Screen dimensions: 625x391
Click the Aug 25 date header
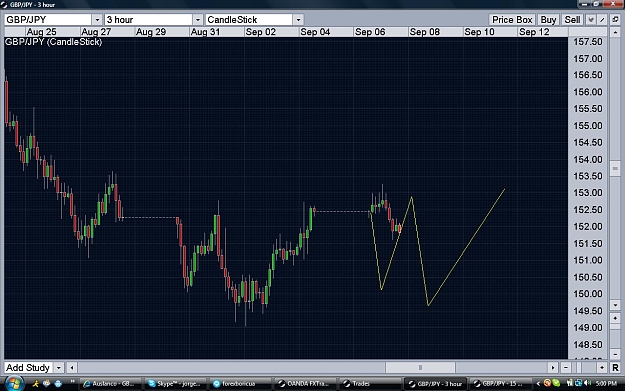pyautogui.click(x=41, y=32)
